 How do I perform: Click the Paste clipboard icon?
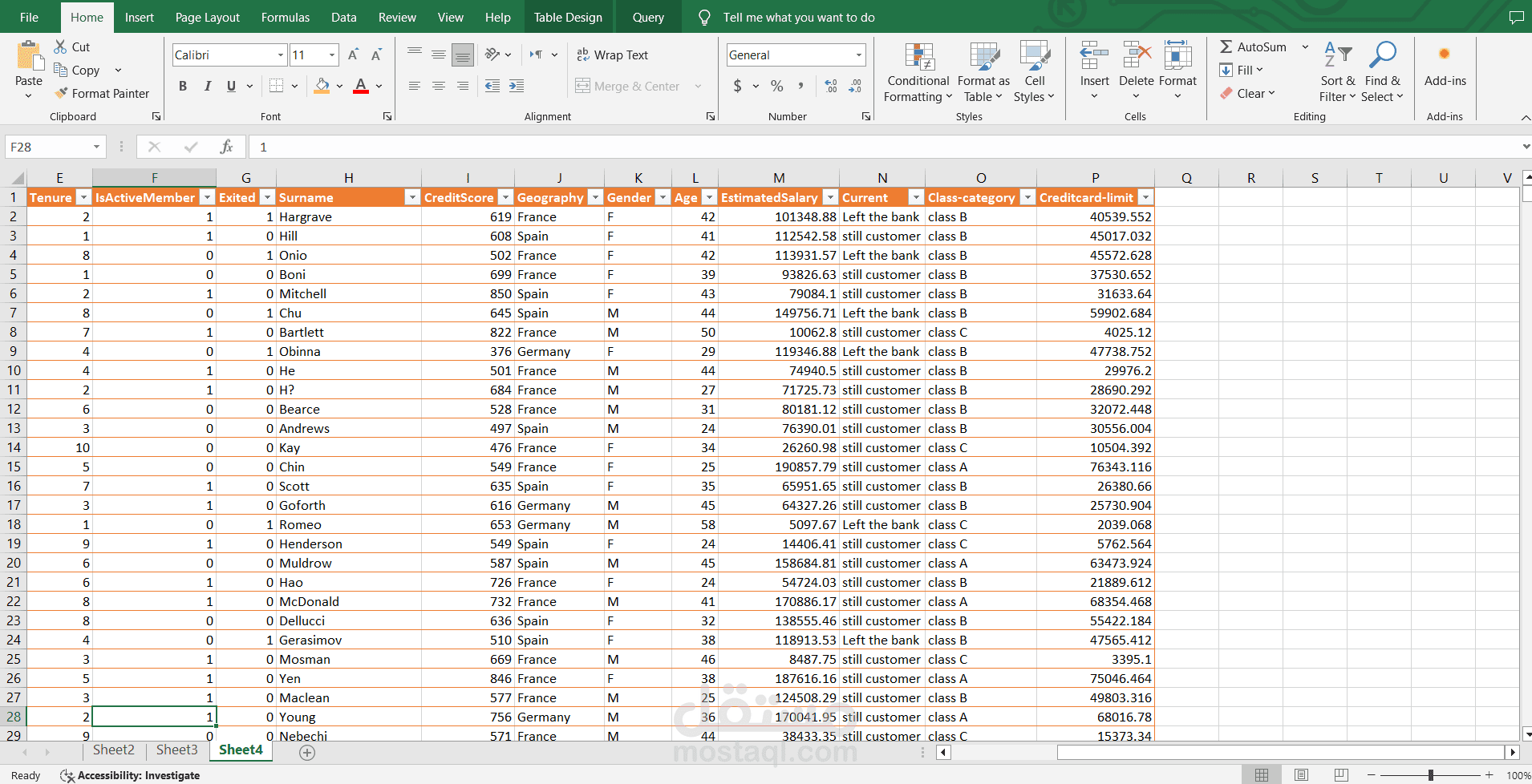[x=29, y=56]
